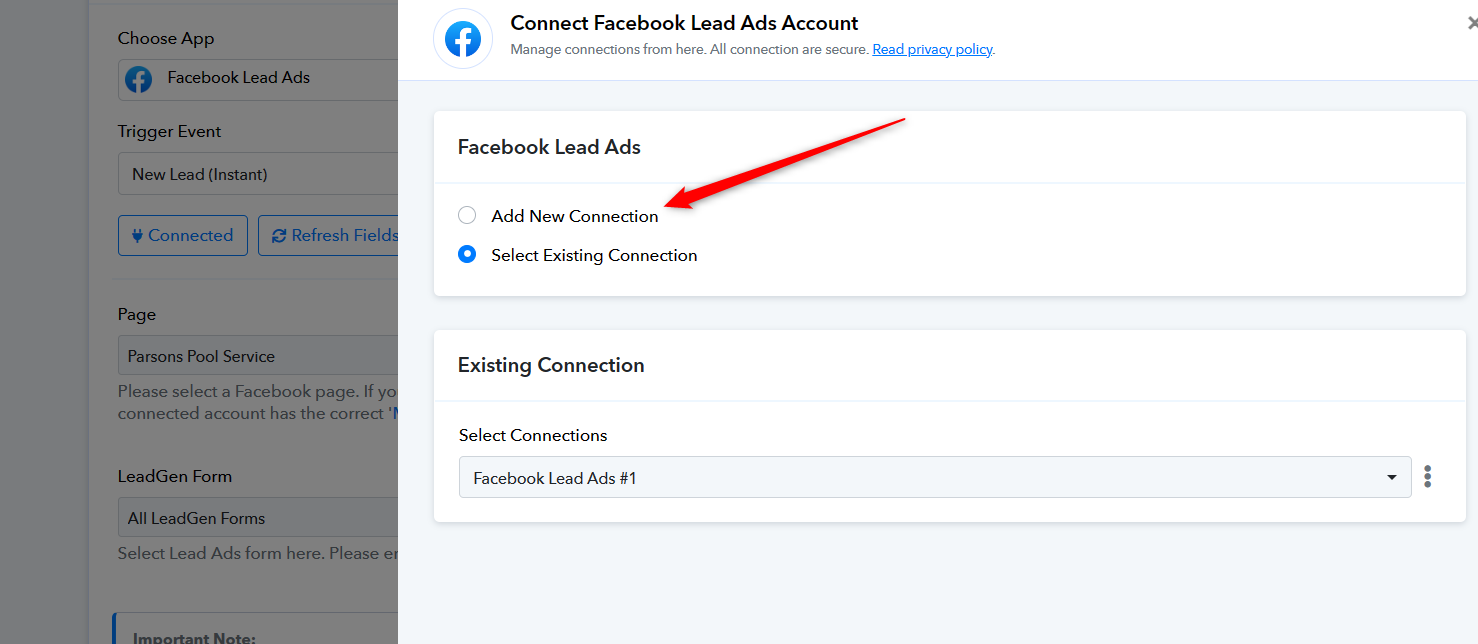
Task: Click the Add New Connection label text
Action: (575, 216)
